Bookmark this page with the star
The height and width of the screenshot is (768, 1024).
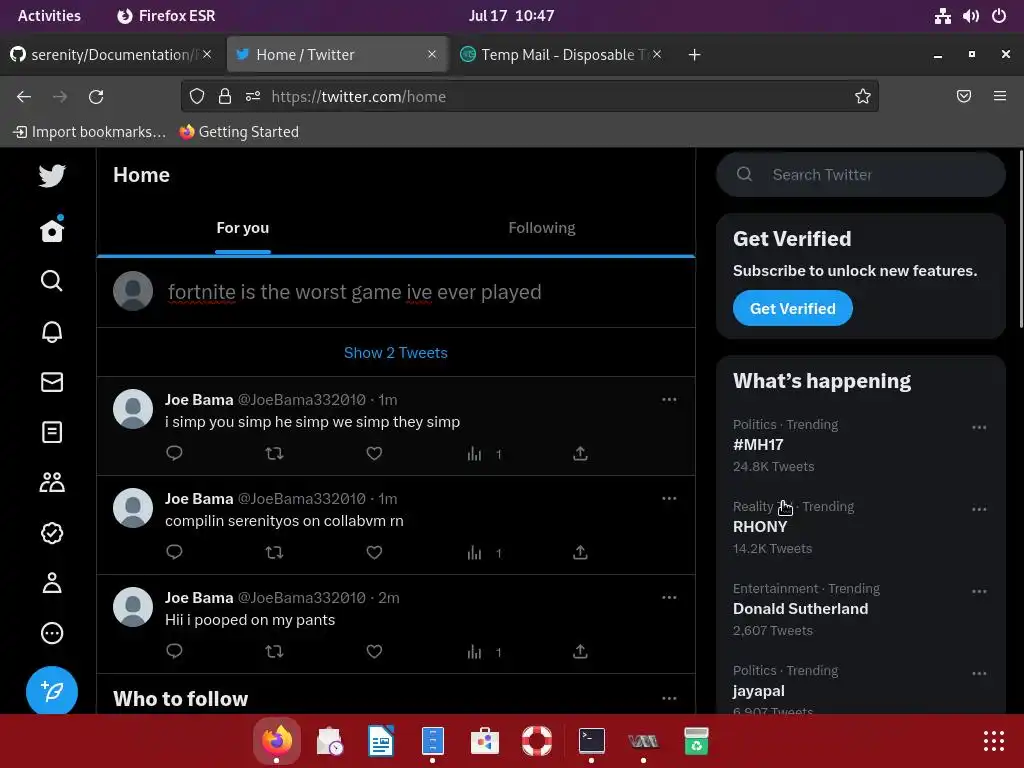pyautogui.click(x=863, y=97)
